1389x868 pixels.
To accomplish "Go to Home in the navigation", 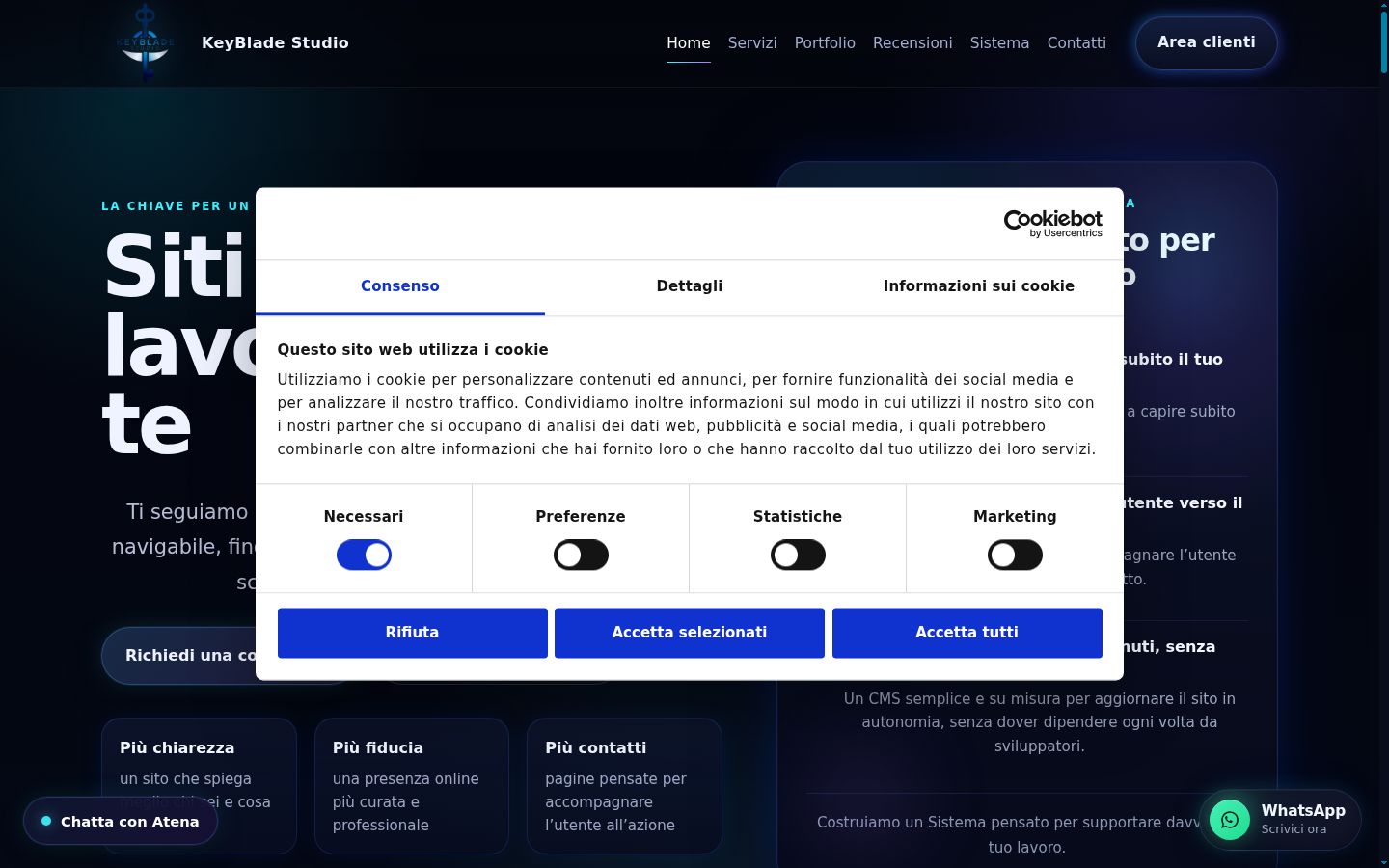I will [x=689, y=43].
